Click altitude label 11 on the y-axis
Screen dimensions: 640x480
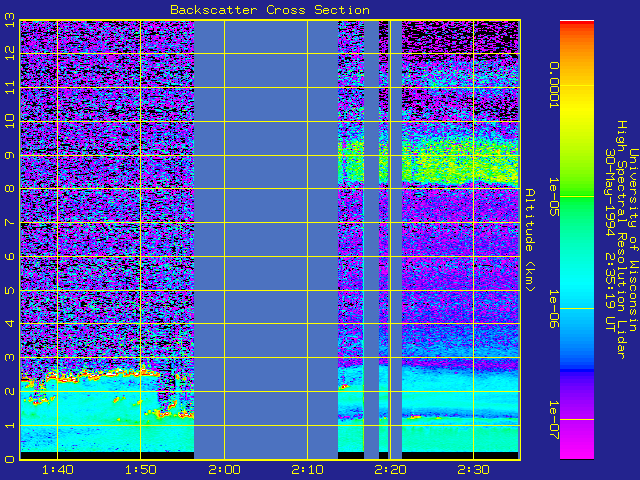pyautogui.click(x=10, y=87)
